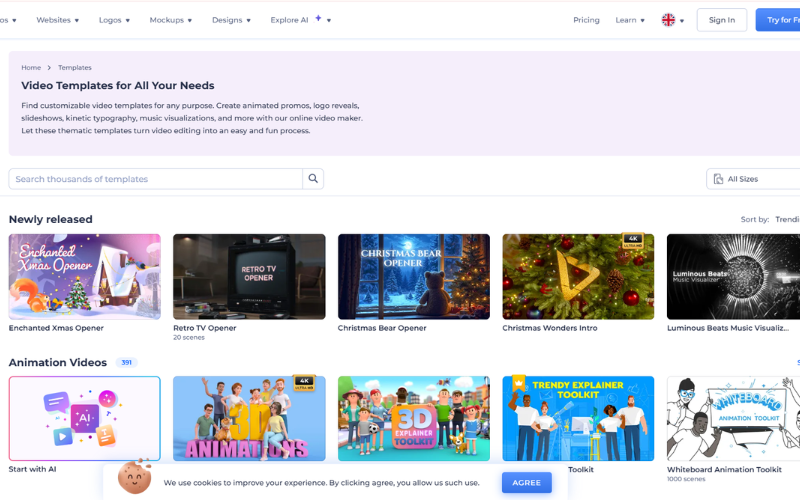Go to the Pricing page

(586, 20)
